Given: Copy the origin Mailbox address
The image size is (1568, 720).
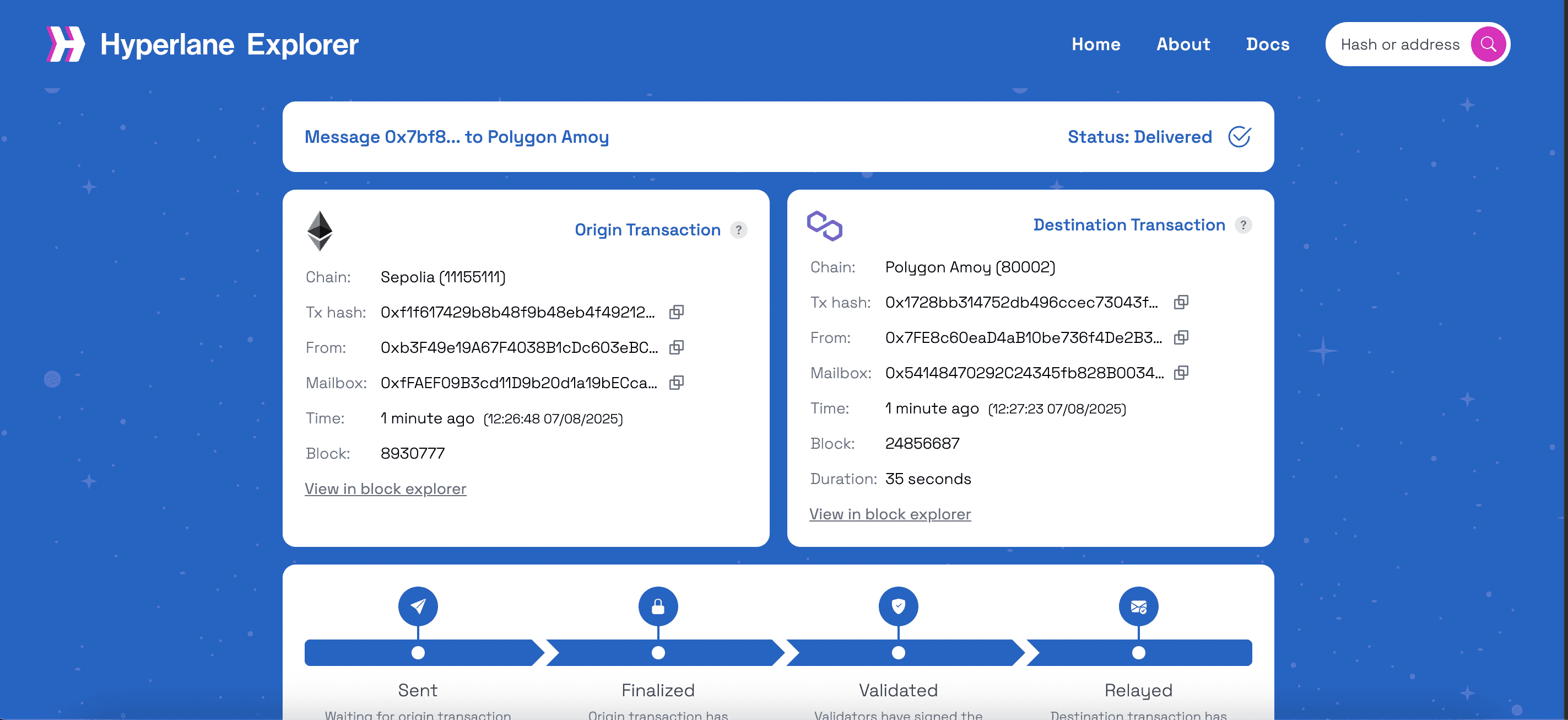Looking at the screenshot, I should (676, 383).
